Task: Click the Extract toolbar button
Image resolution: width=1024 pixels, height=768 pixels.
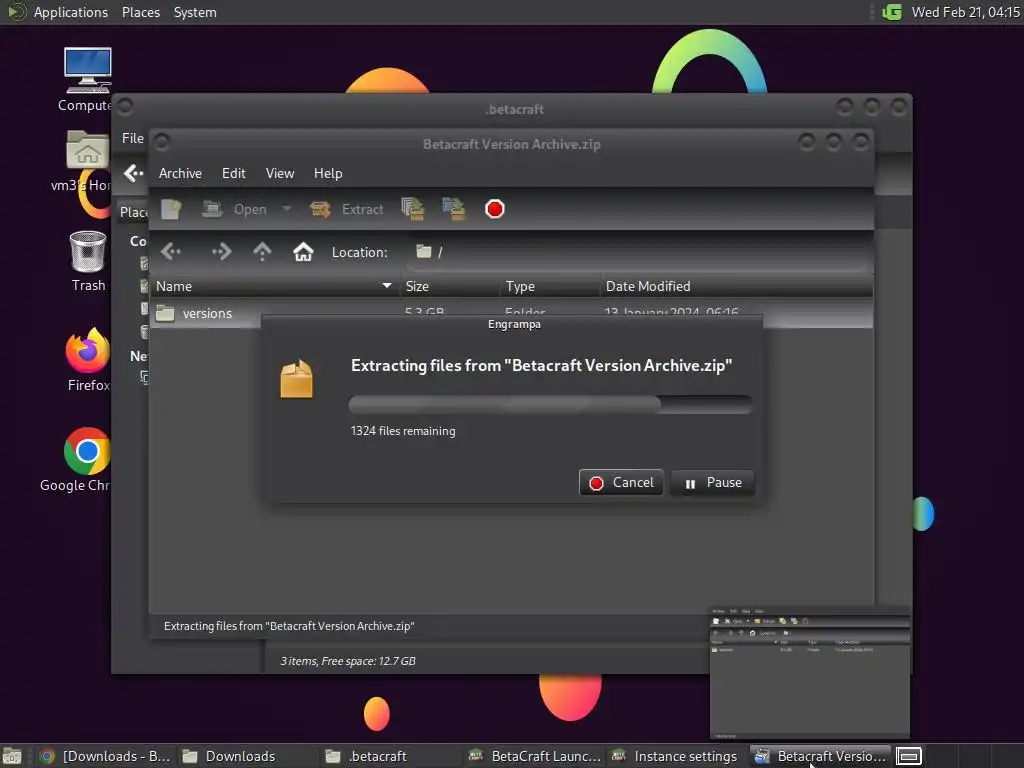Action: 347,209
